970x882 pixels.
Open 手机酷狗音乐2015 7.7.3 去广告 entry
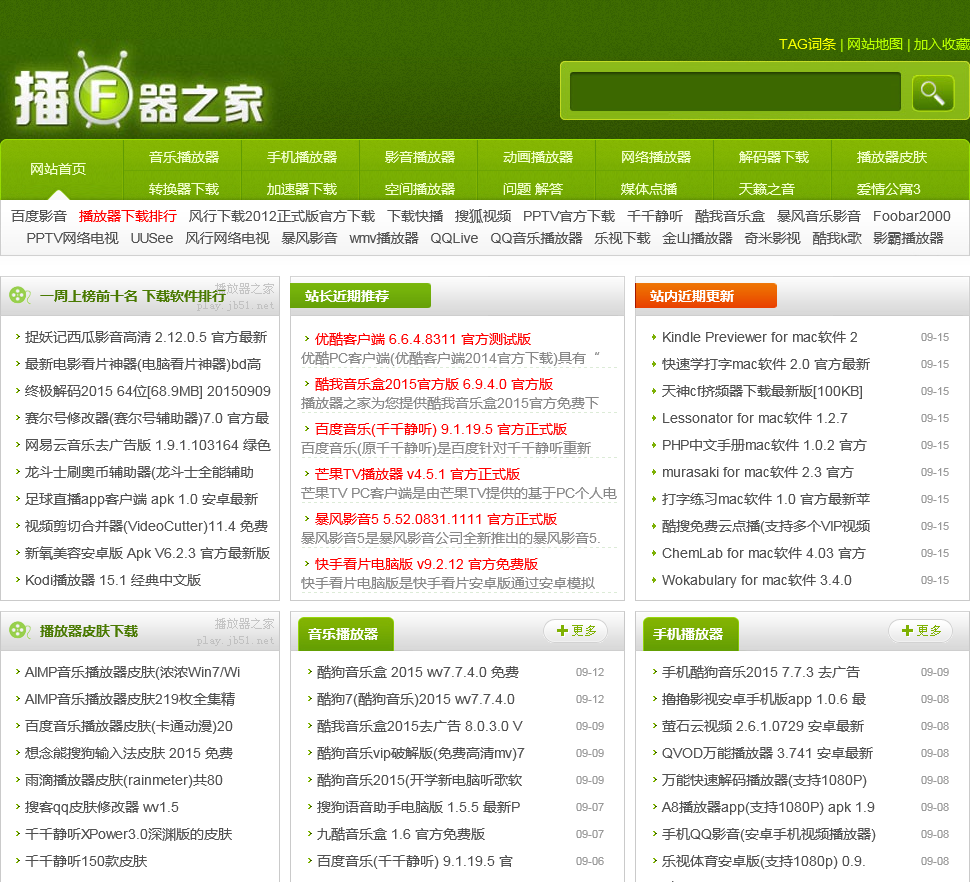pyautogui.click(x=761, y=672)
